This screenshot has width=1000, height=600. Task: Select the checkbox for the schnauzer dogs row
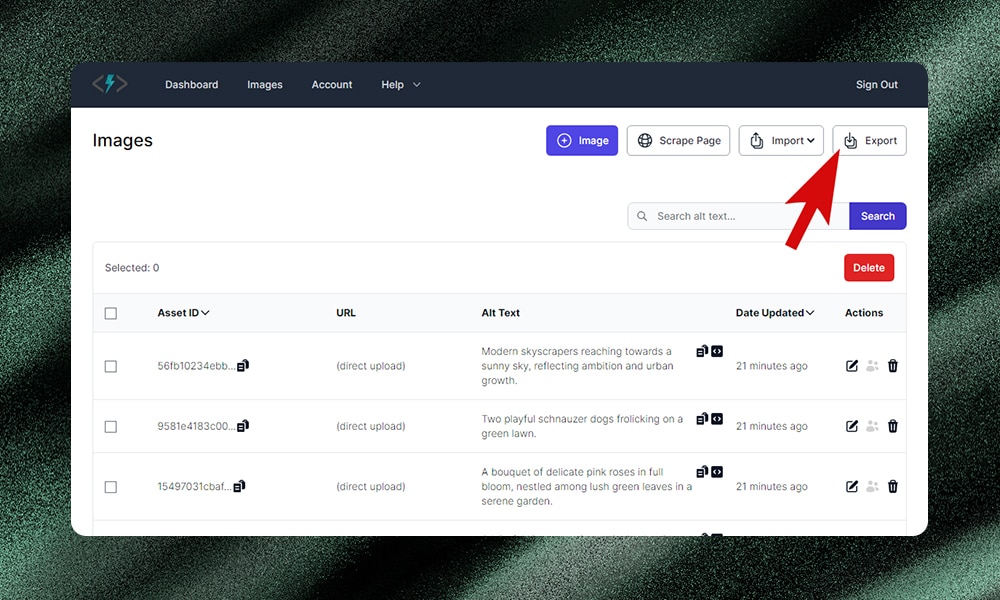coord(111,426)
